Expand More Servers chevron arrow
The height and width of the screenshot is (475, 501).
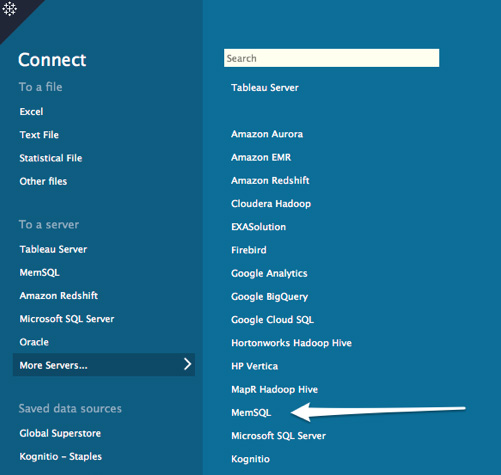click(x=188, y=364)
